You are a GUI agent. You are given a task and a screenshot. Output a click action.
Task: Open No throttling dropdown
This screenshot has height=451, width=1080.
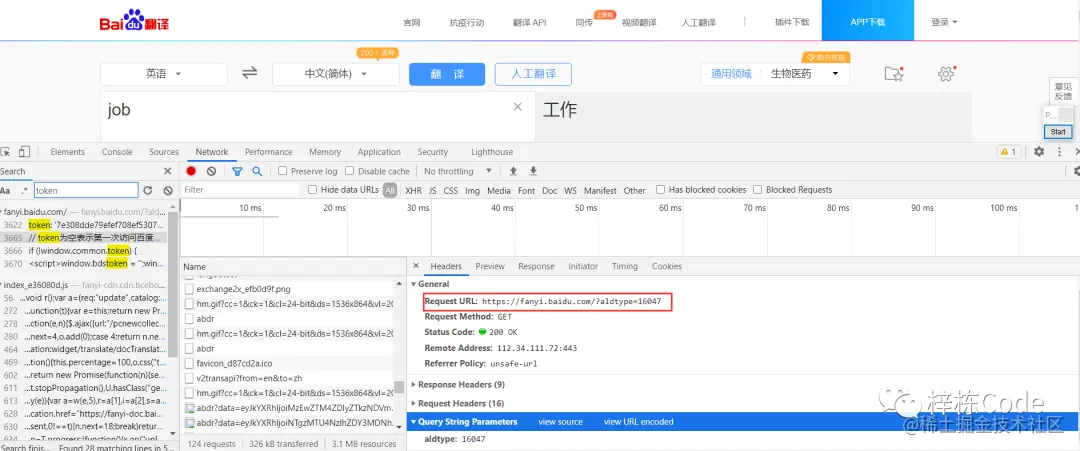pos(458,171)
